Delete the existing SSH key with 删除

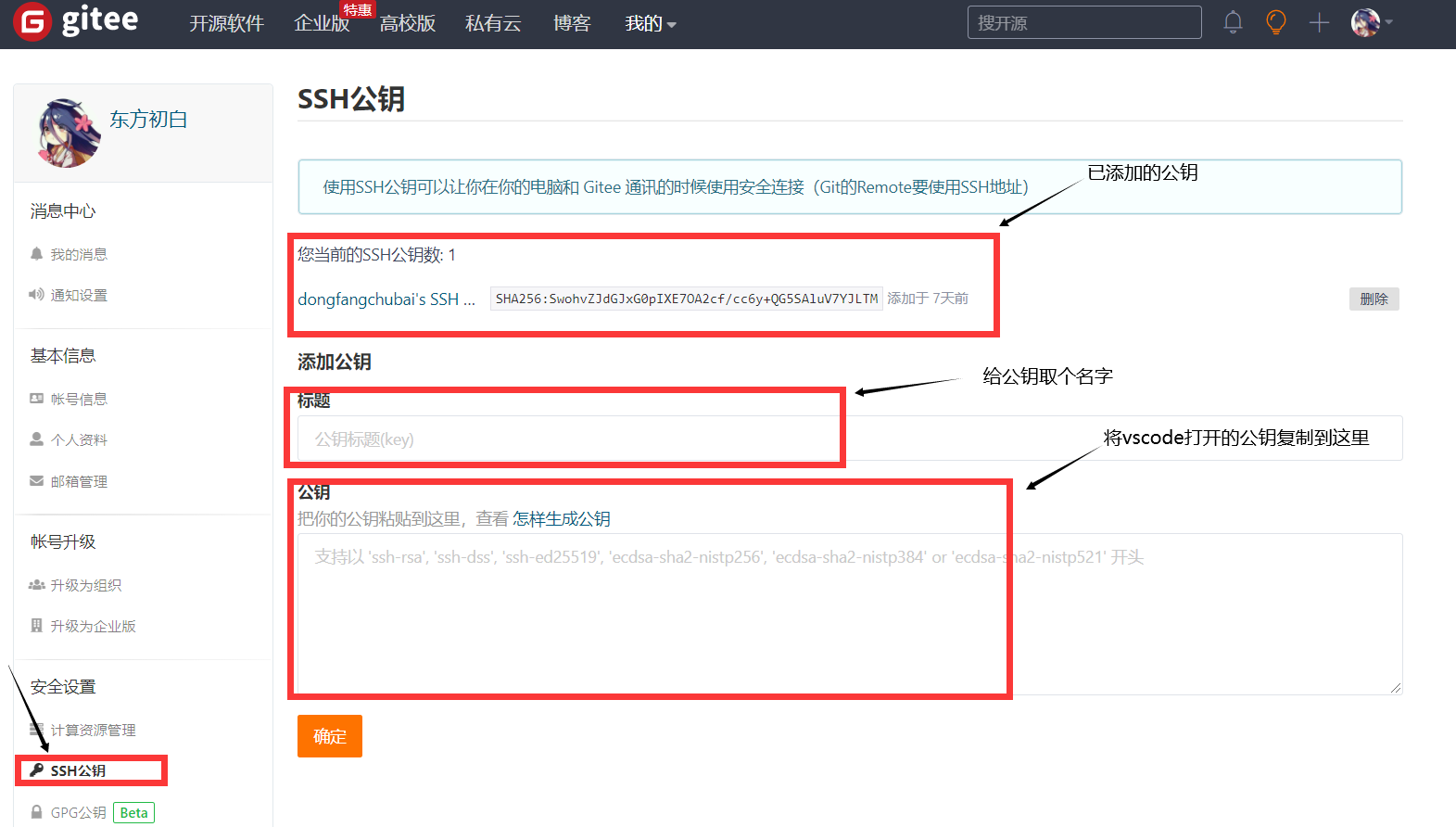(x=1374, y=299)
